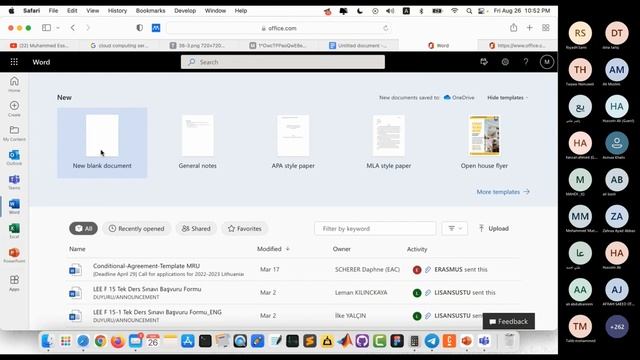Launch Teams from the sidebar
This screenshot has height=360, width=640.
point(14,182)
